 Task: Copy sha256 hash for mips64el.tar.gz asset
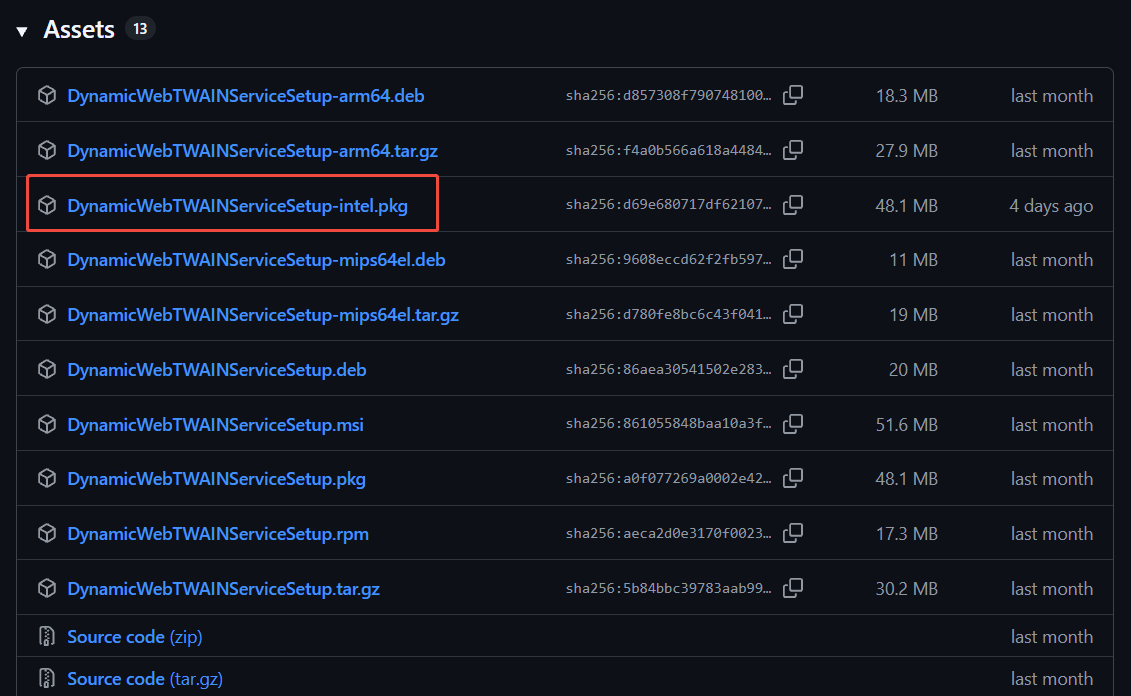coord(793,314)
